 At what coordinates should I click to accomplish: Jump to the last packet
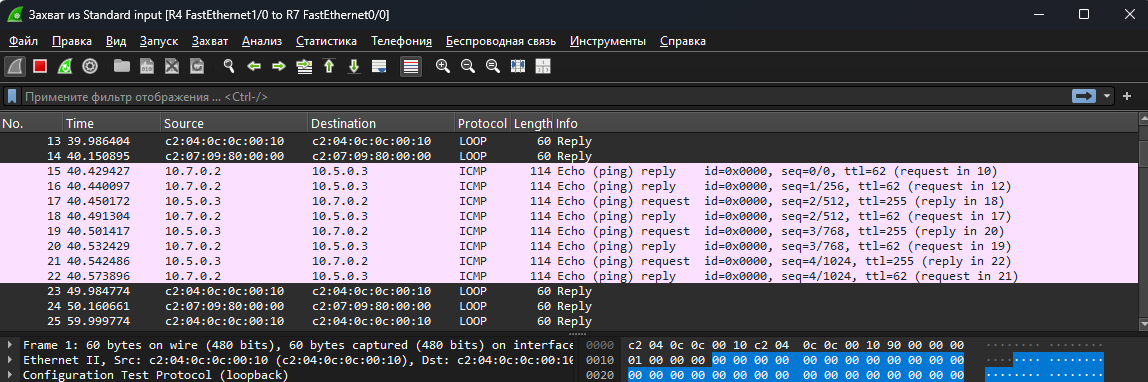pos(354,67)
